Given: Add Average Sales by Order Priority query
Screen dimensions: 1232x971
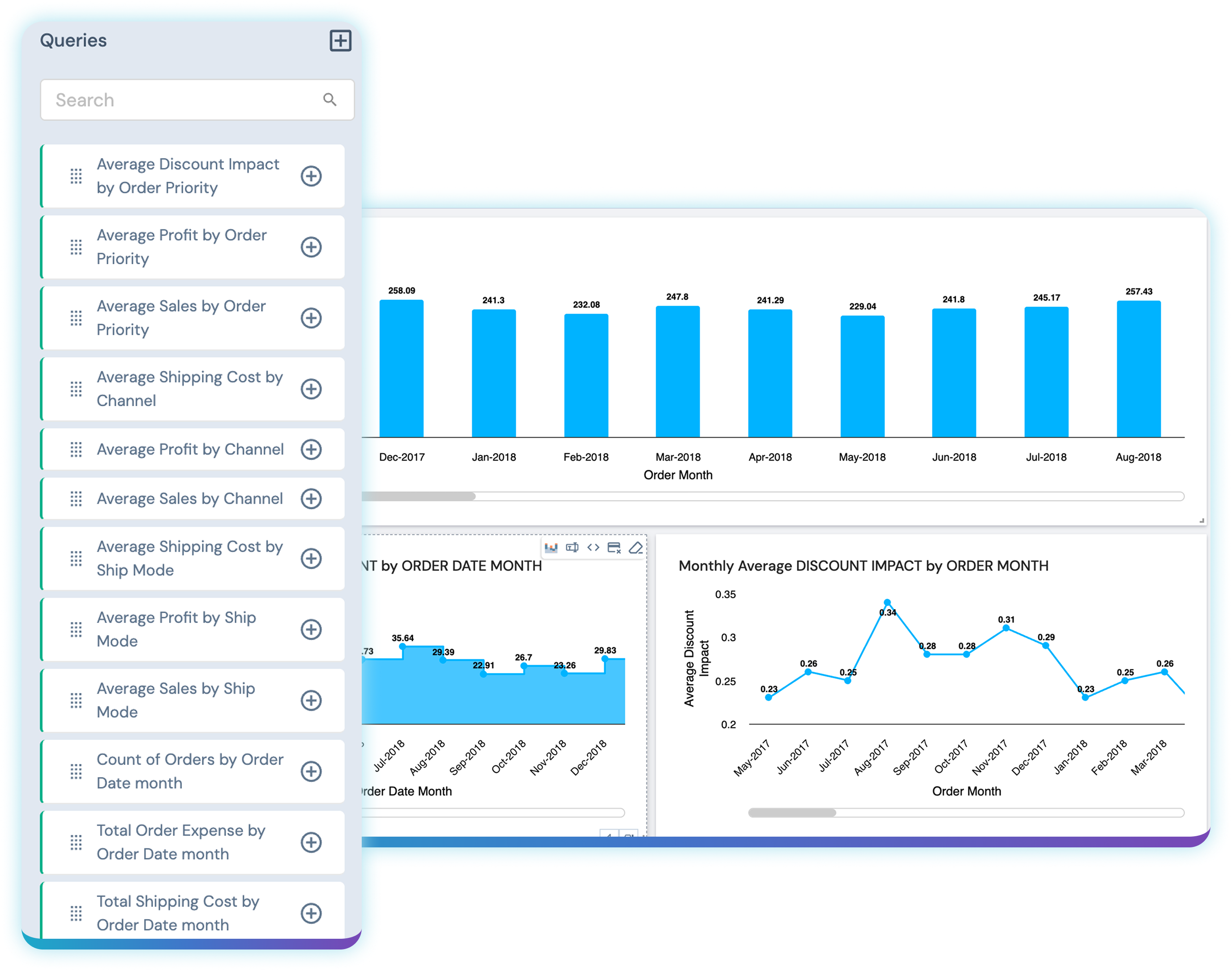Looking at the screenshot, I should [x=311, y=318].
